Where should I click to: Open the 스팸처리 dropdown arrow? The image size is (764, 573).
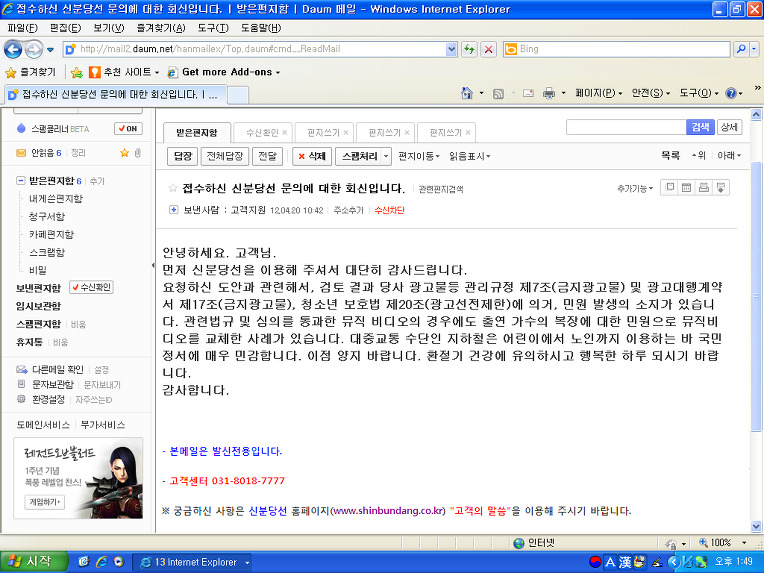pyautogui.click(x=386, y=156)
